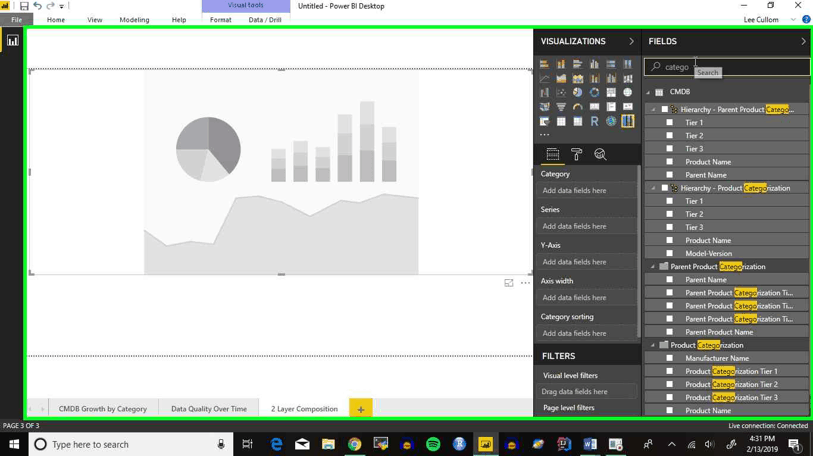Image resolution: width=815 pixels, height=458 pixels.
Task: Select the Map globe visual
Action: pos(628,93)
